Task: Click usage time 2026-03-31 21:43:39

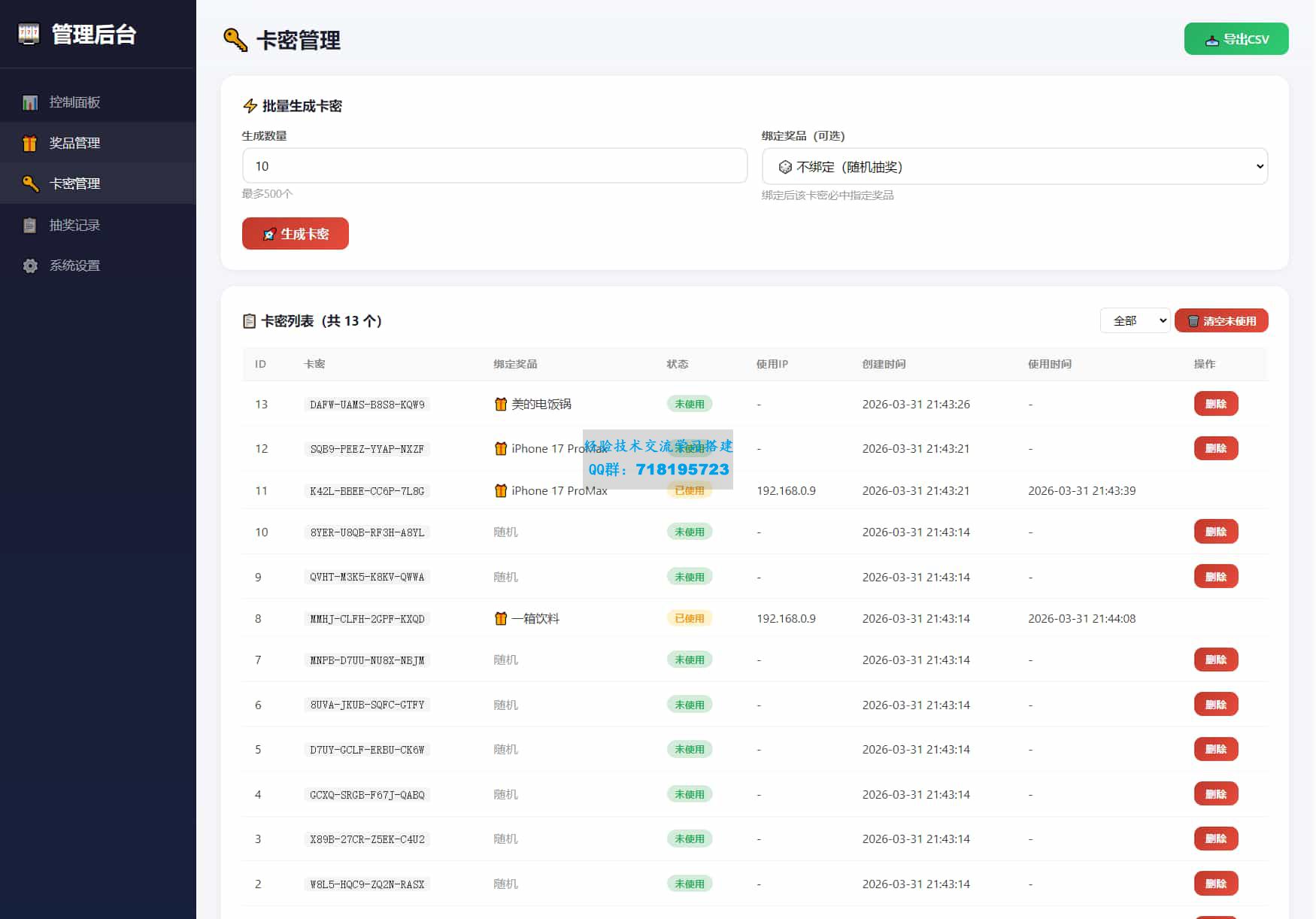Action: click(1081, 490)
